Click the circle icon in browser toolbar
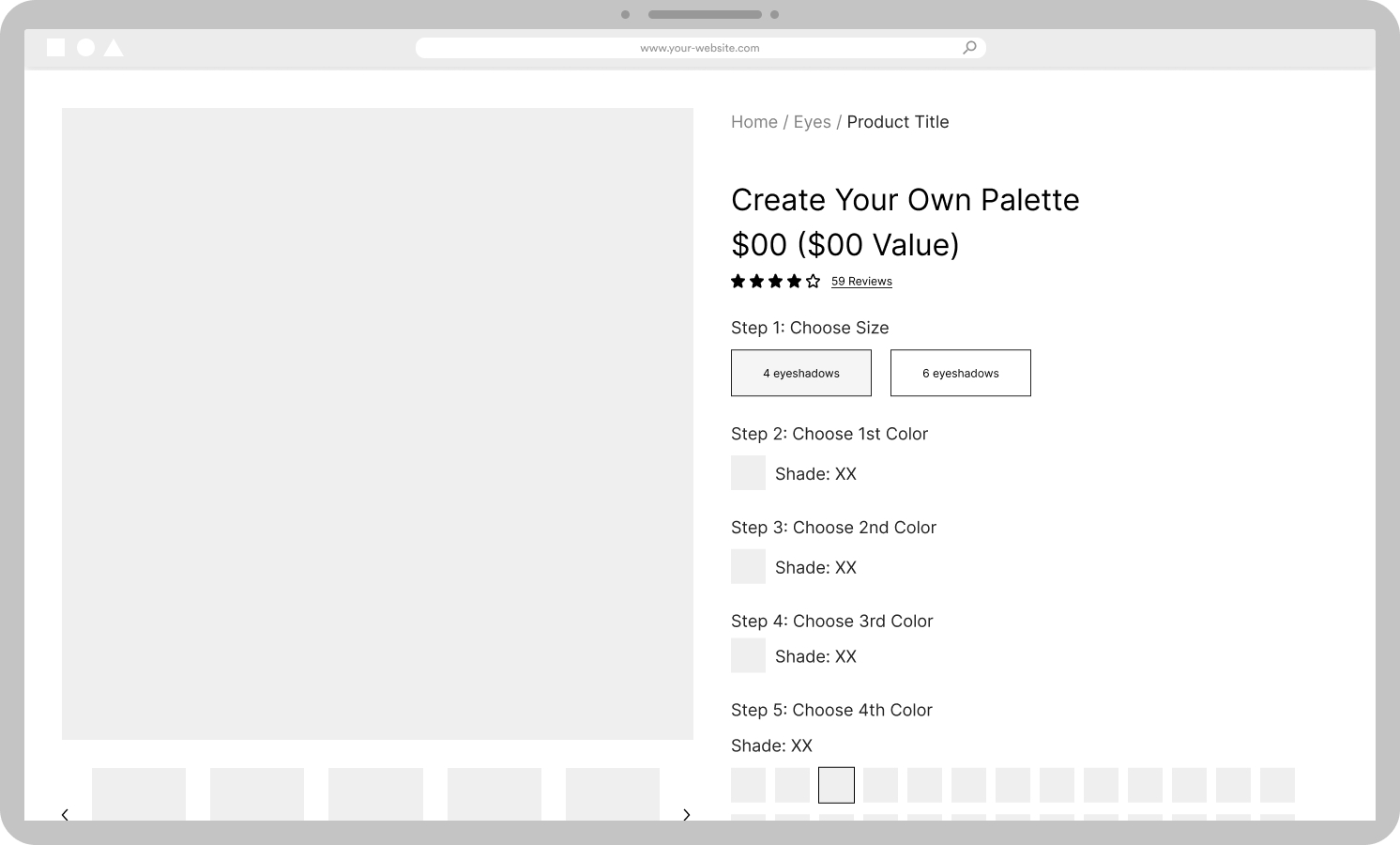 click(x=85, y=48)
